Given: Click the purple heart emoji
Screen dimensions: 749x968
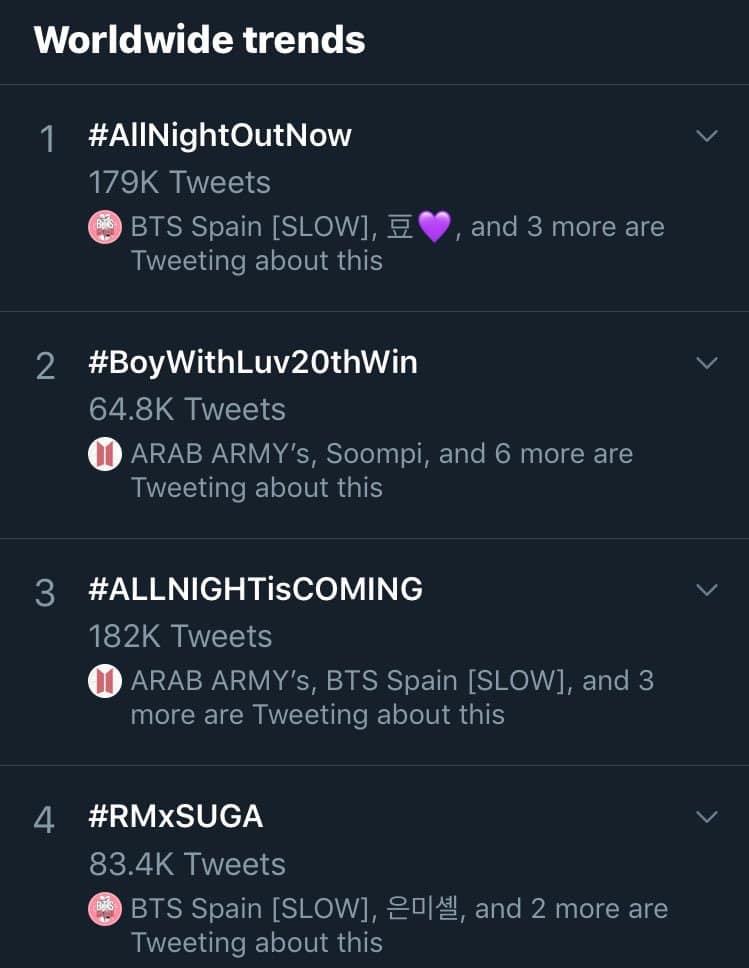Looking at the screenshot, I should click(434, 227).
